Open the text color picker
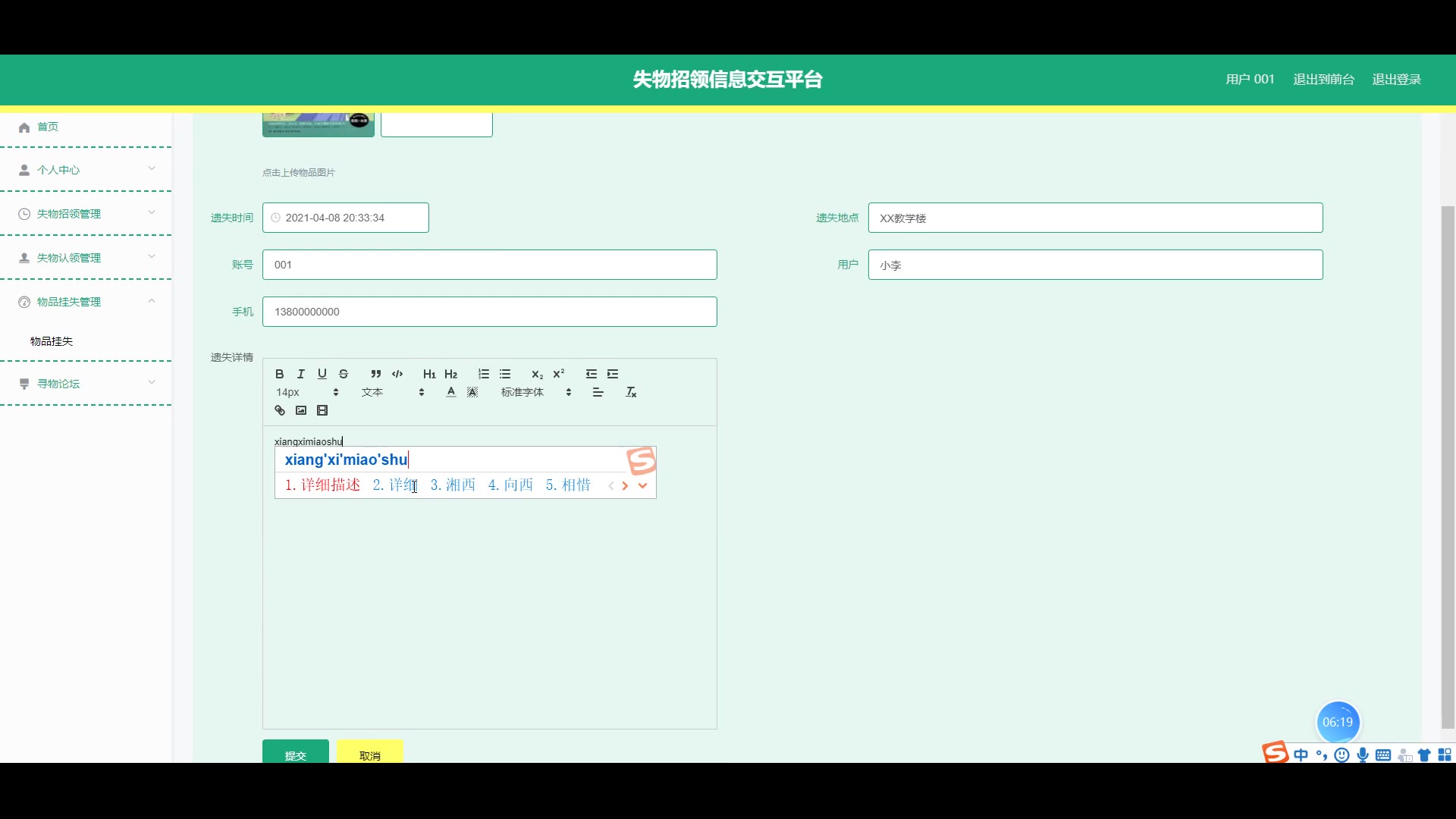 click(x=451, y=392)
